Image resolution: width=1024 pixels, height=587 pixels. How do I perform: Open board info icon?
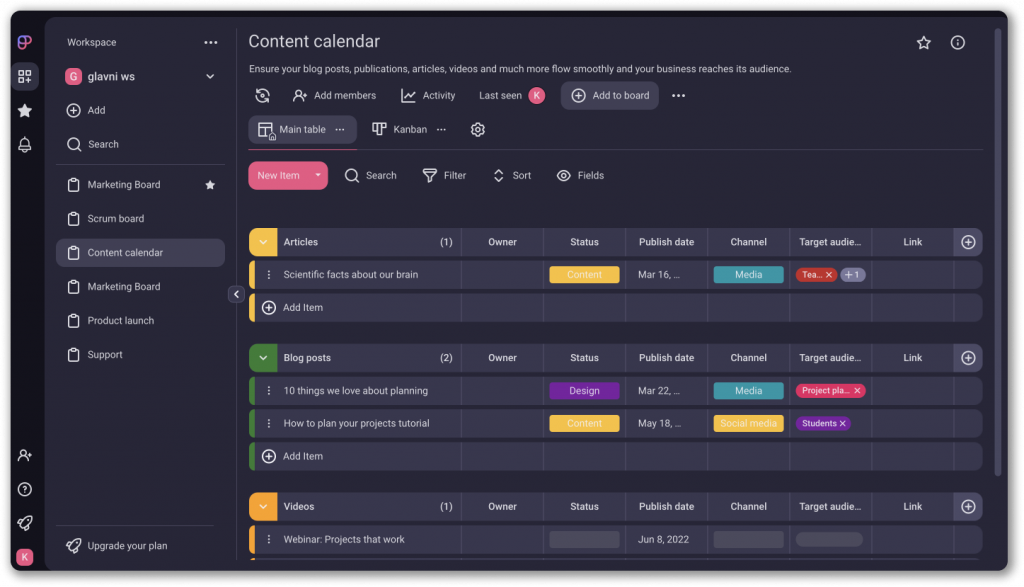[x=957, y=43]
